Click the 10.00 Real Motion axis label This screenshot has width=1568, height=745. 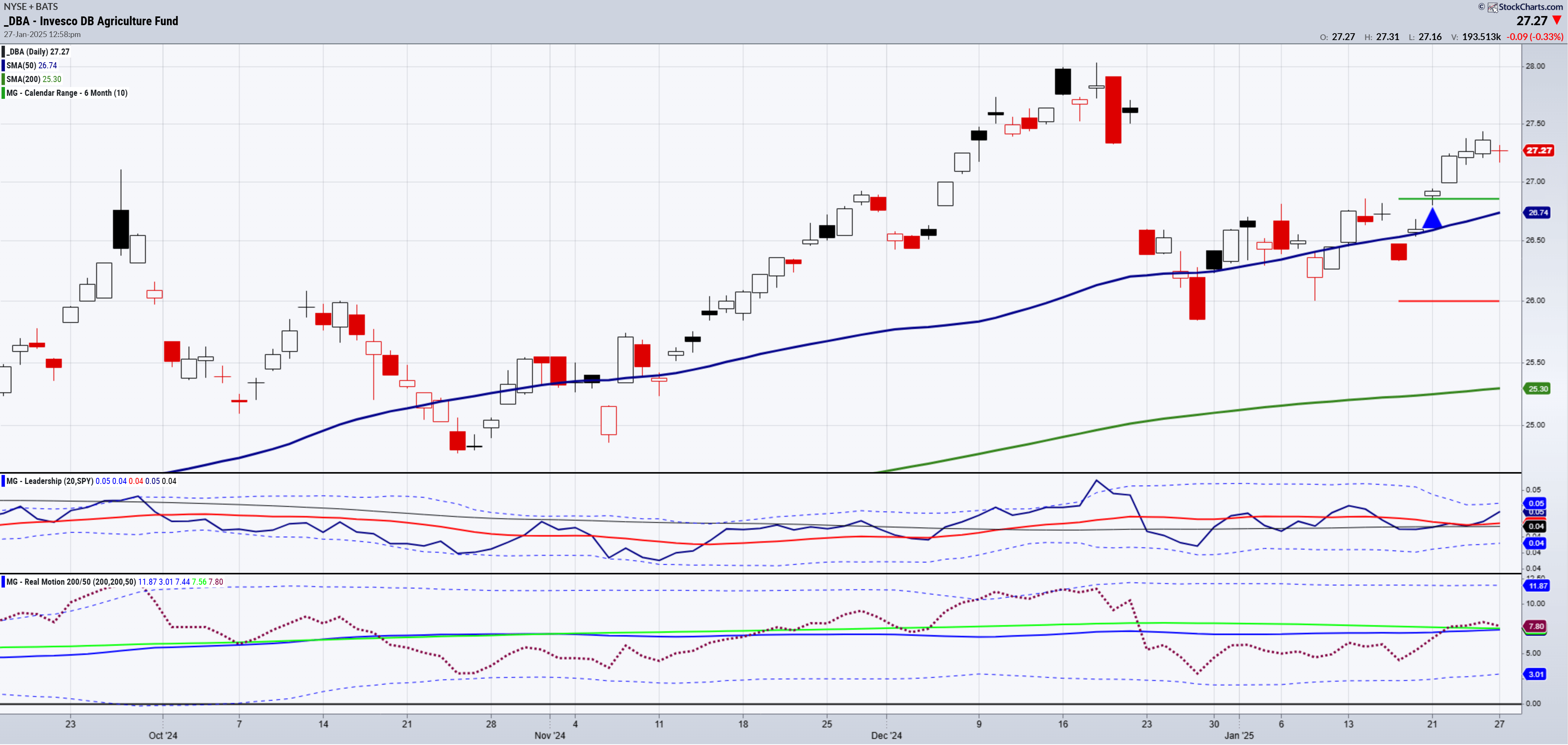1534,603
